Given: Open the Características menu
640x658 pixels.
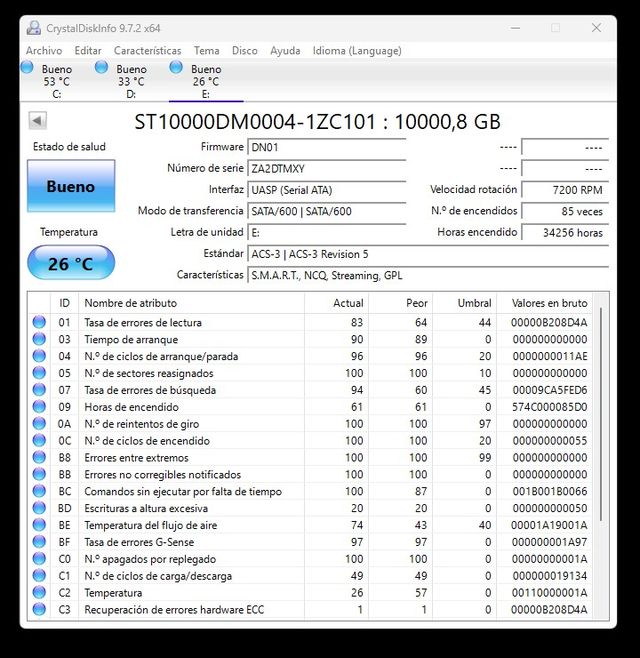Looking at the screenshot, I should coord(147,51).
